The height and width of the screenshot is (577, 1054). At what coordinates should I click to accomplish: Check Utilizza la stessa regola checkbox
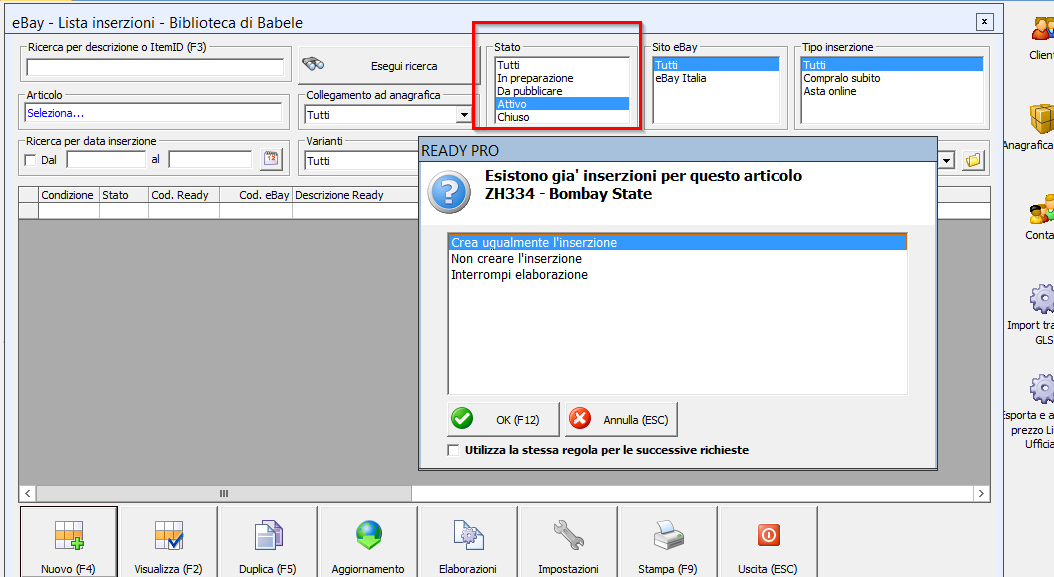(x=454, y=450)
